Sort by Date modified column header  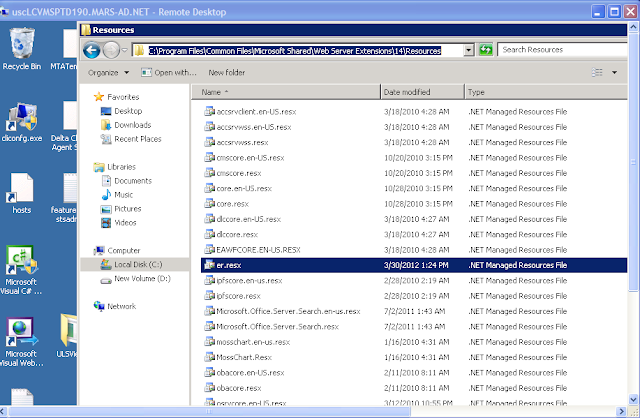(x=423, y=92)
